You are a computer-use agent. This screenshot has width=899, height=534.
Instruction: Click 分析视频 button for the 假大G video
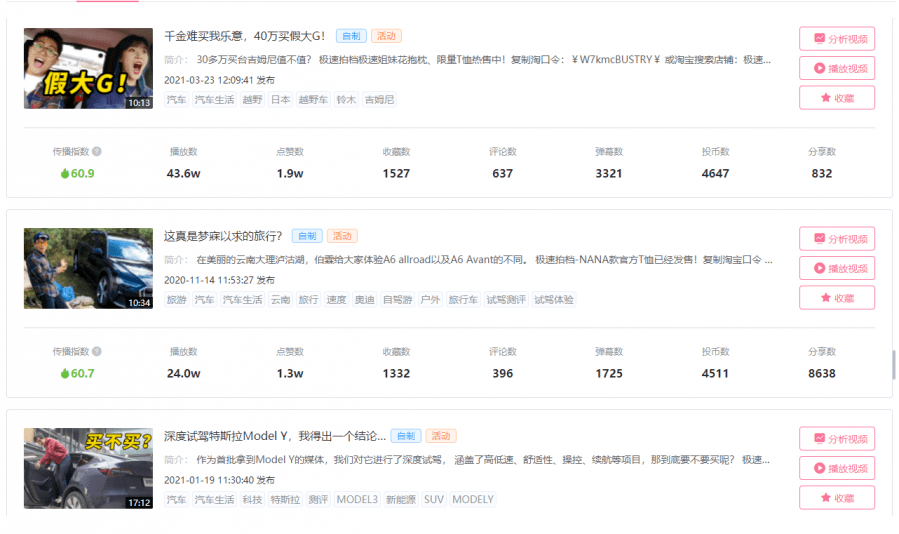(837, 39)
